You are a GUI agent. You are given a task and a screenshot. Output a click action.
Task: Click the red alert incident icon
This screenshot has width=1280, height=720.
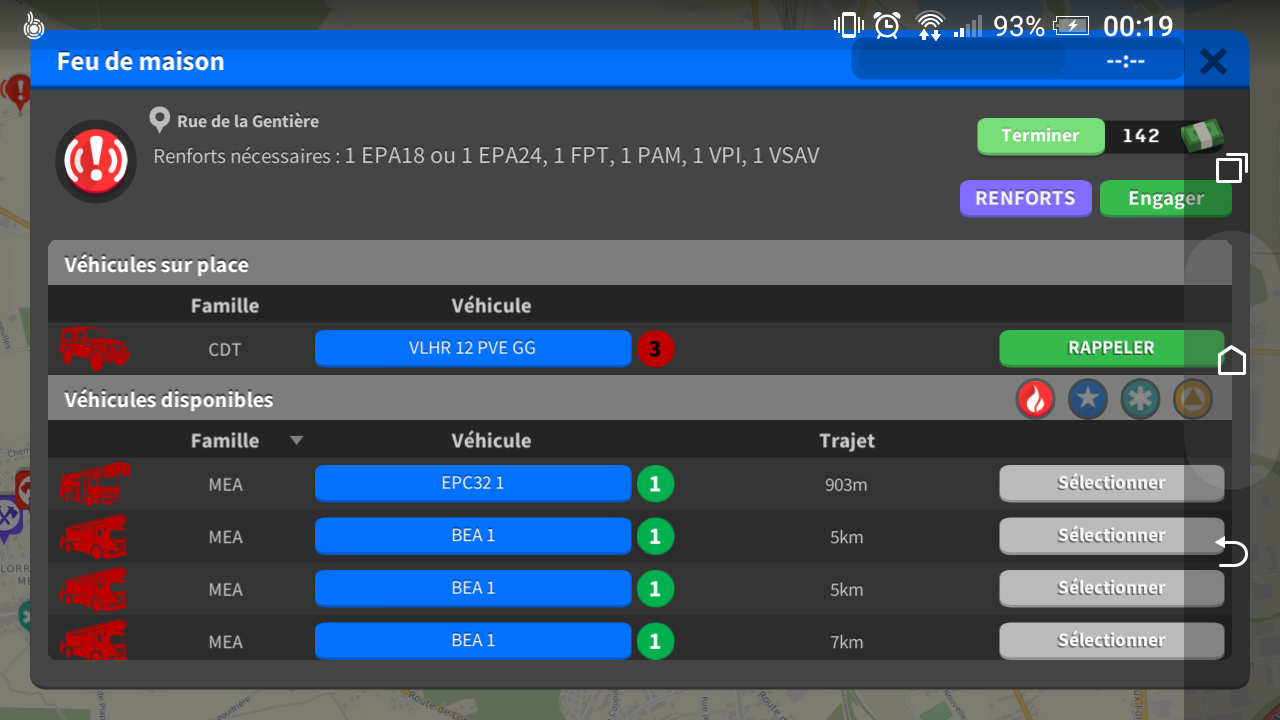tap(95, 161)
